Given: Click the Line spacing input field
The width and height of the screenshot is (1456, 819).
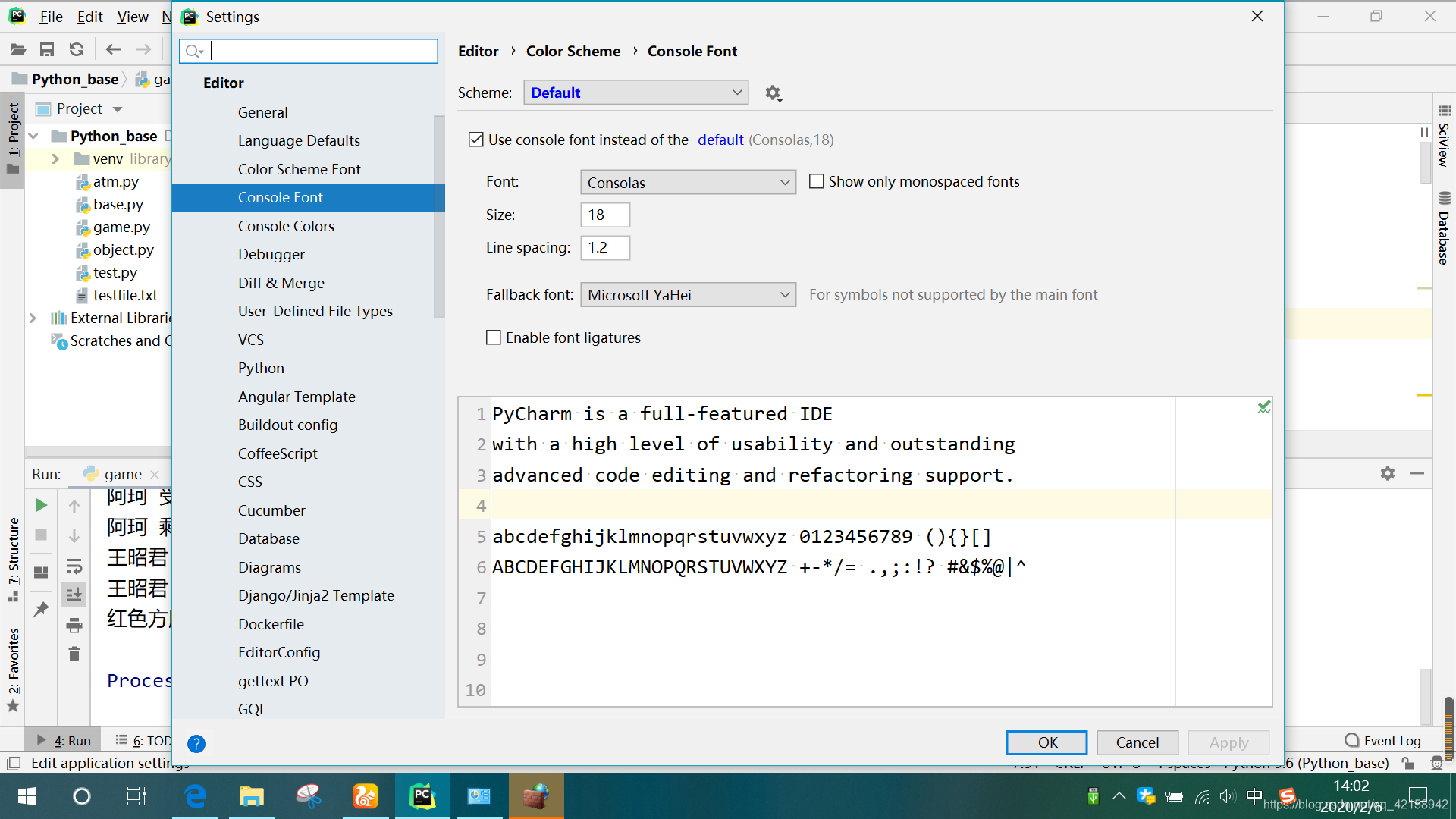Looking at the screenshot, I should pyautogui.click(x=605, y=247).
